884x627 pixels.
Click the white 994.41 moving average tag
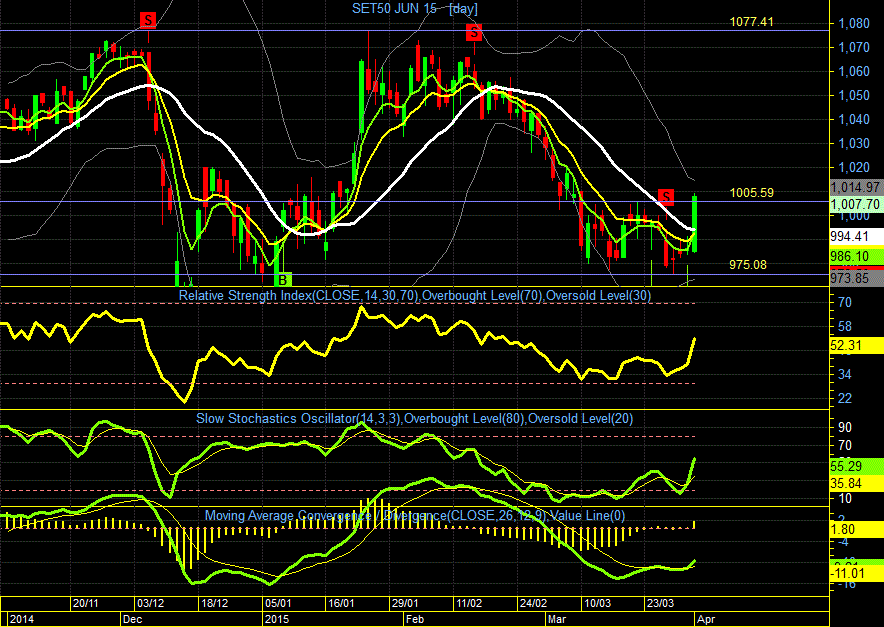[856, 236]
